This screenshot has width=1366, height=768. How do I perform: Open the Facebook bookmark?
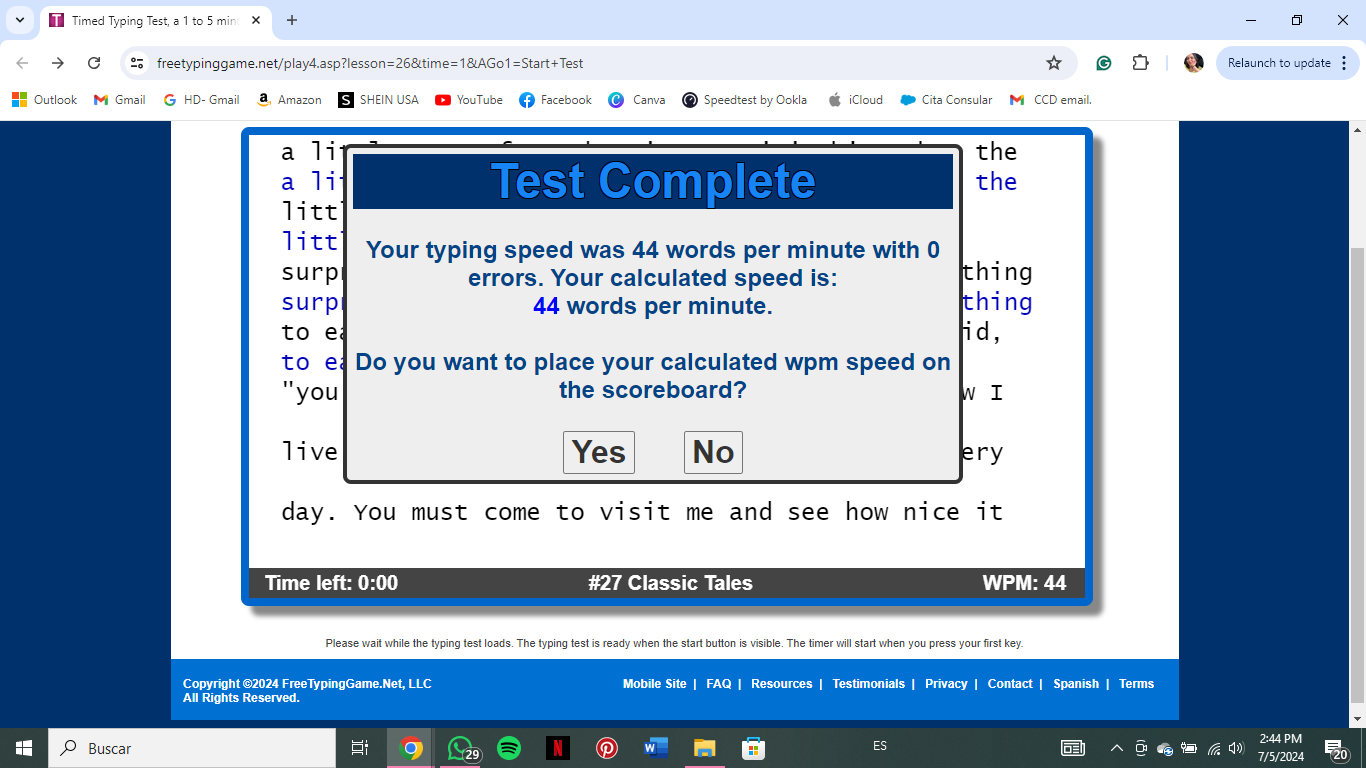[556, 100]
